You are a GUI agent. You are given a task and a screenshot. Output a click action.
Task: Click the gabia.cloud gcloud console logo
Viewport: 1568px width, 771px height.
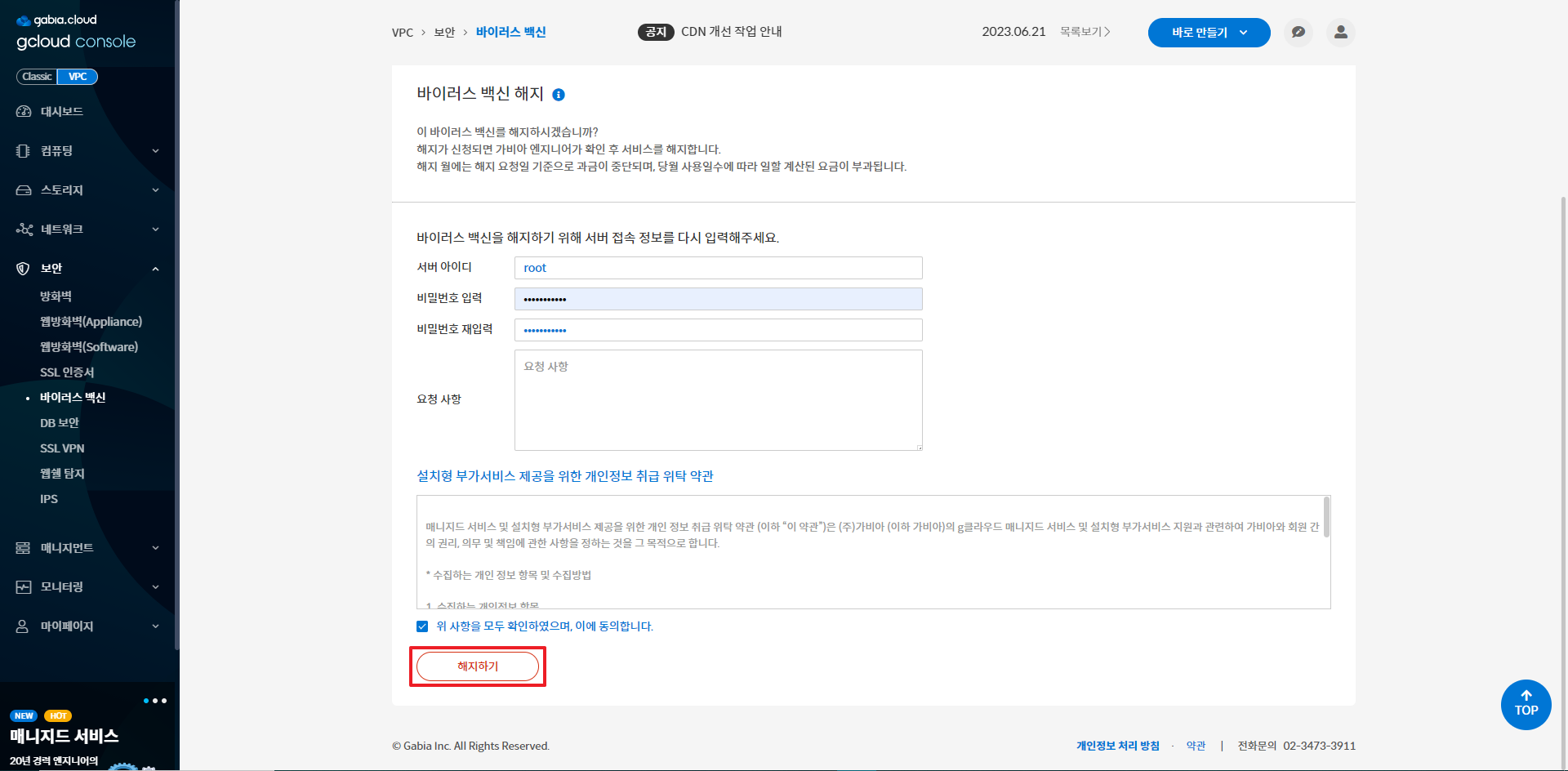[x=75, y=32]
